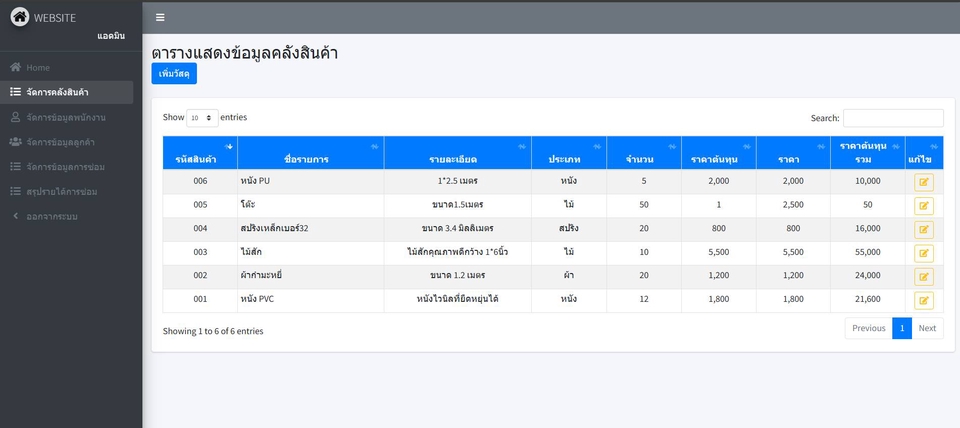Click the type cell สปริง

coord(569,228)
